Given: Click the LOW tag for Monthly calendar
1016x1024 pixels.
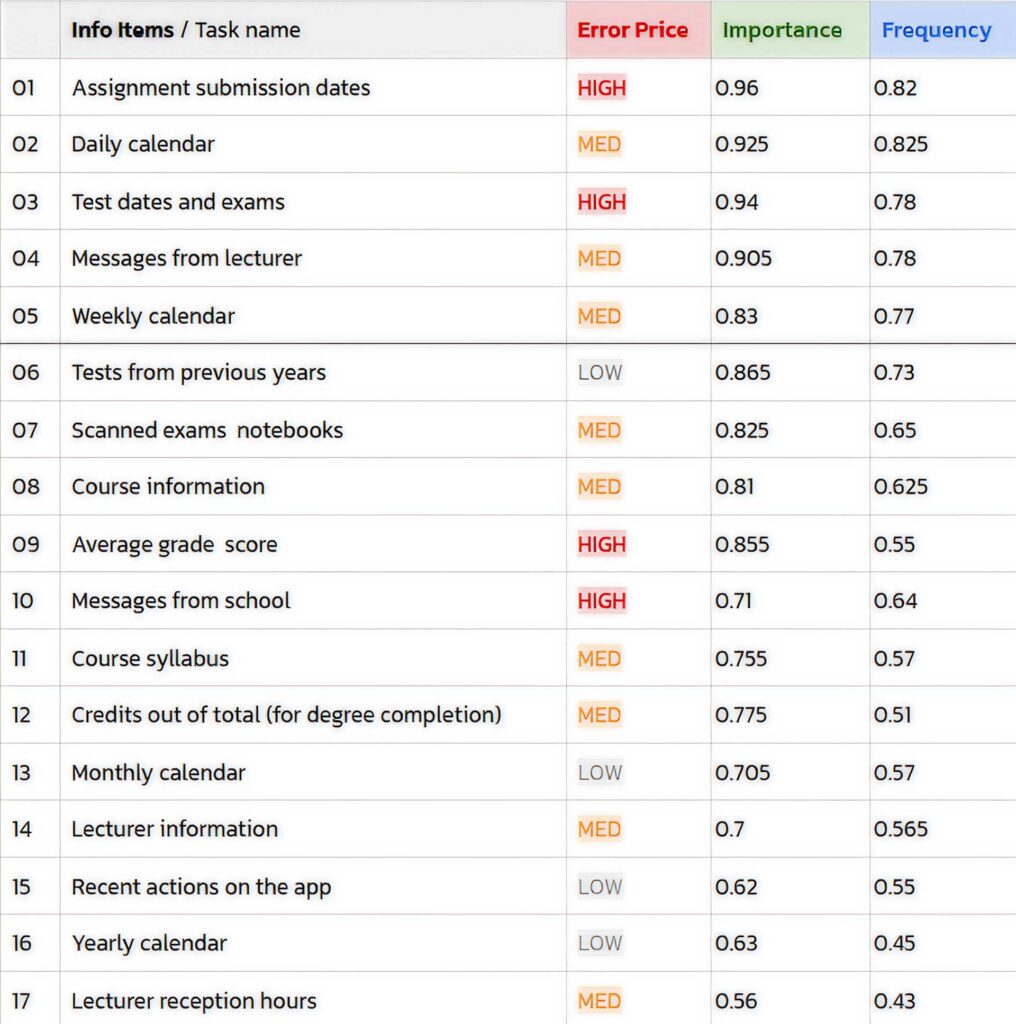Looking at the screenshot, I should 599,773.
